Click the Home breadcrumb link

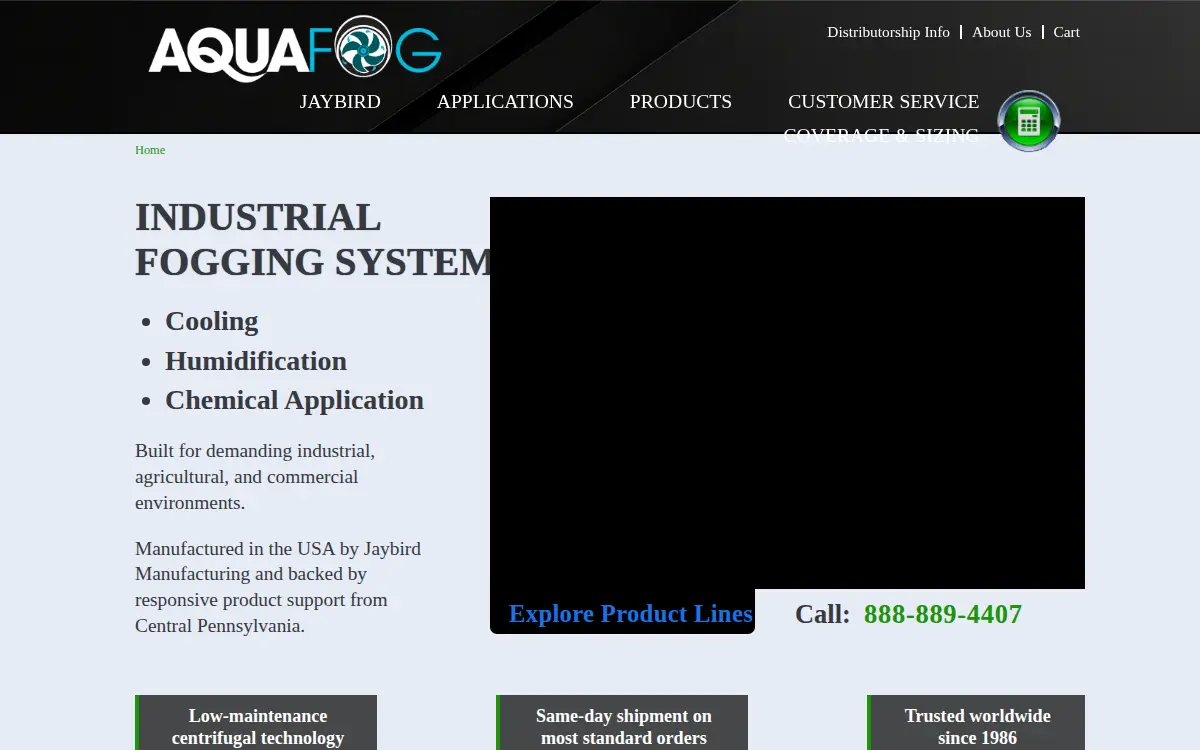pyautogui.click(x=150, y=150)
